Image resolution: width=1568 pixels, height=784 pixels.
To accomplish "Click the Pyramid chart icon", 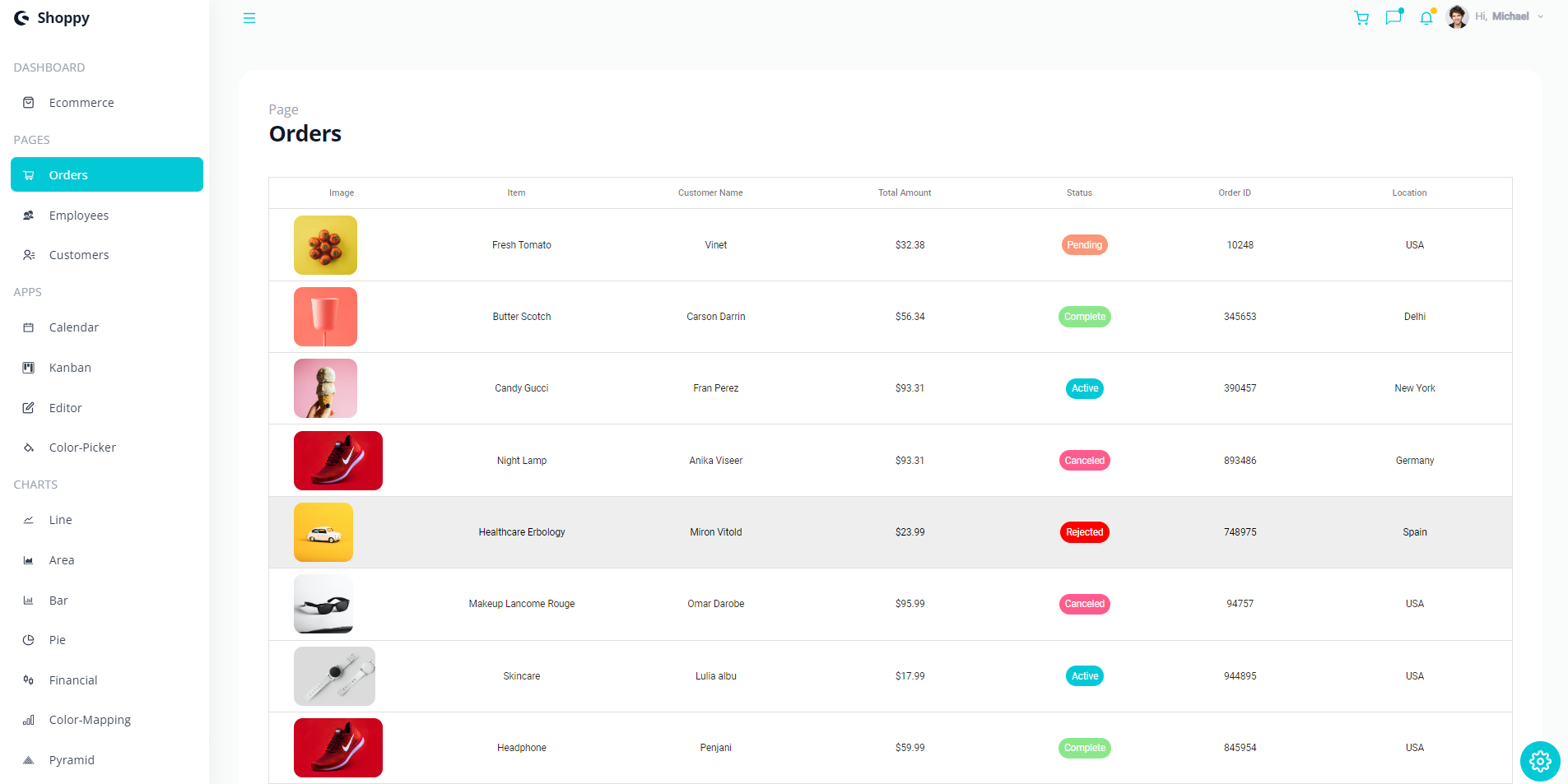I will [29, 759].
